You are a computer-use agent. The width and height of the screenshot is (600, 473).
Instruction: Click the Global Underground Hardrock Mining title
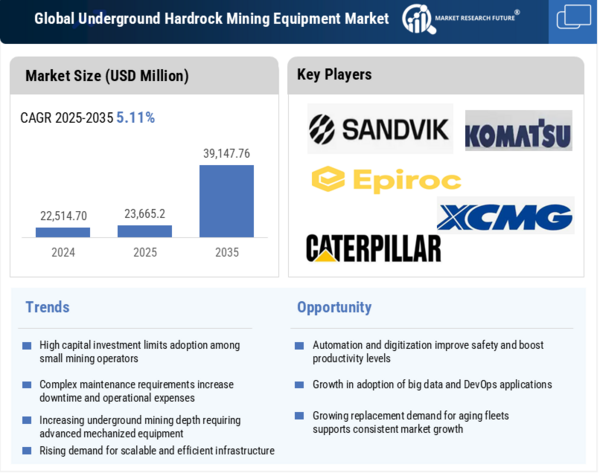click(211, 18)
